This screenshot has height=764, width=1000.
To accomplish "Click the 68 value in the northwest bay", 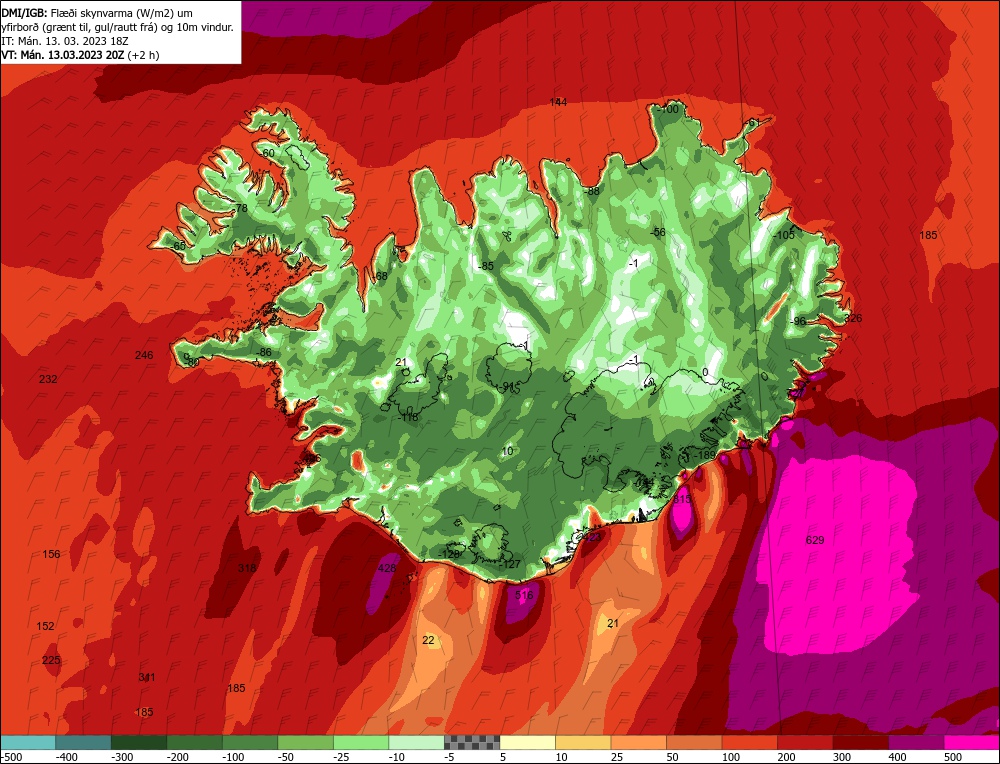I will [381, 277].
